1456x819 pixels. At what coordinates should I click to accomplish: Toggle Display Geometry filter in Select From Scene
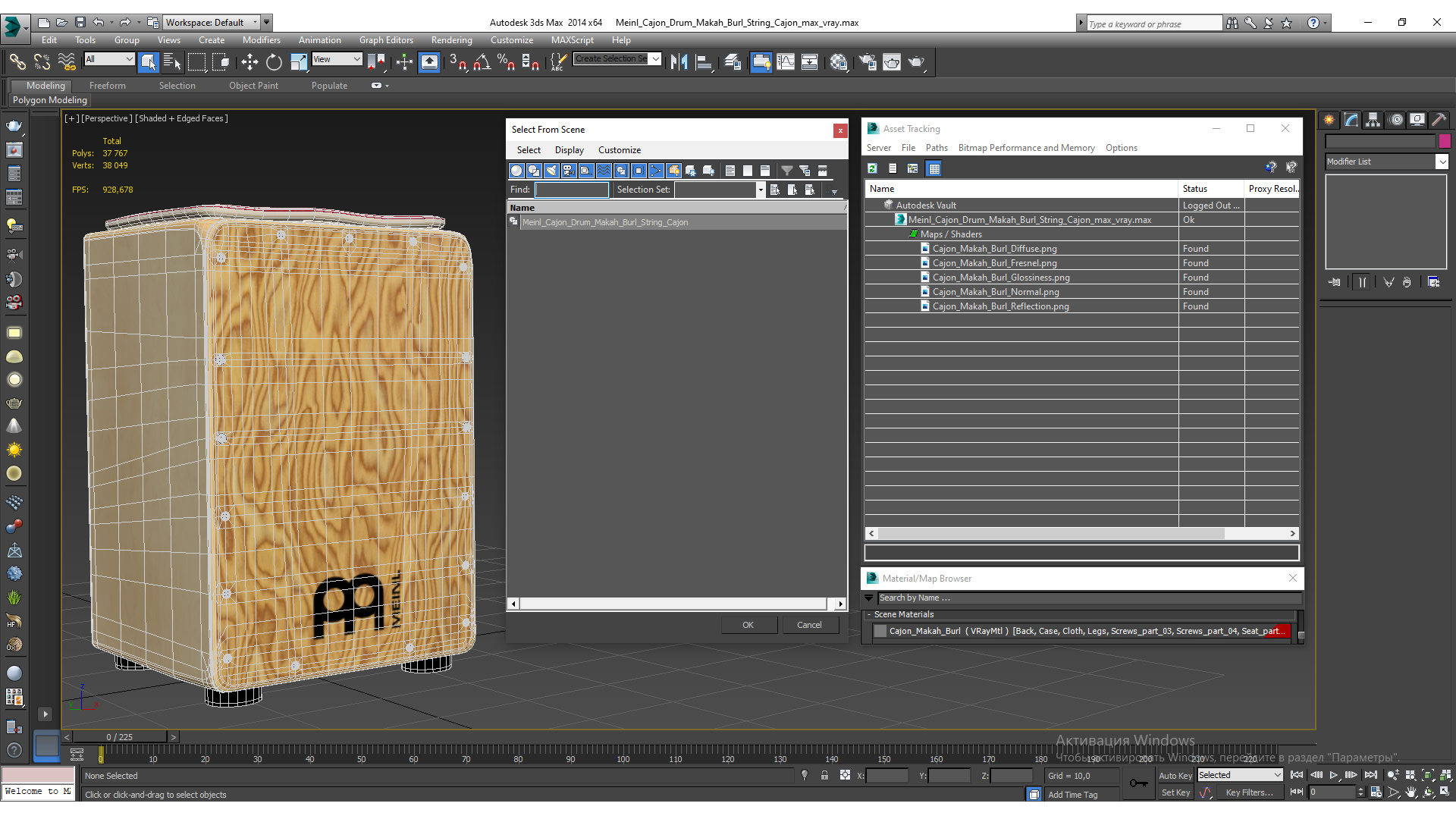[x=516, y=171]
